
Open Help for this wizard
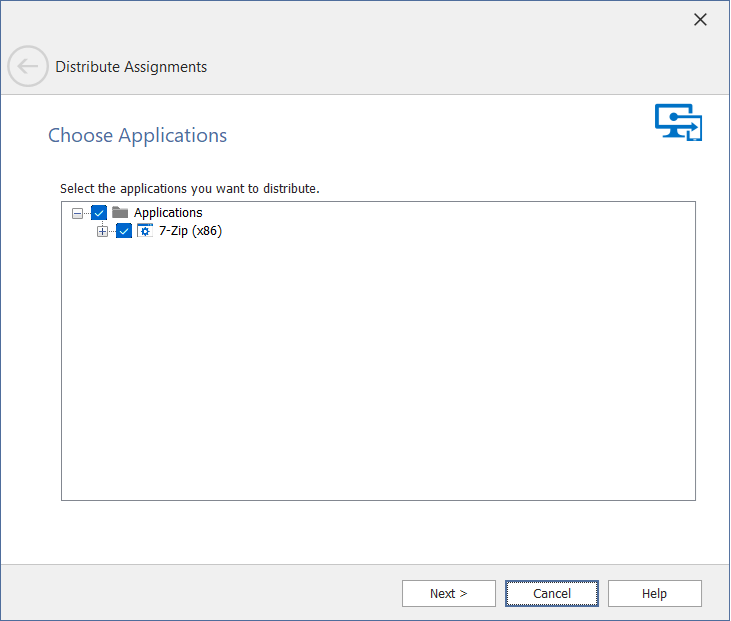click(654, 593)
